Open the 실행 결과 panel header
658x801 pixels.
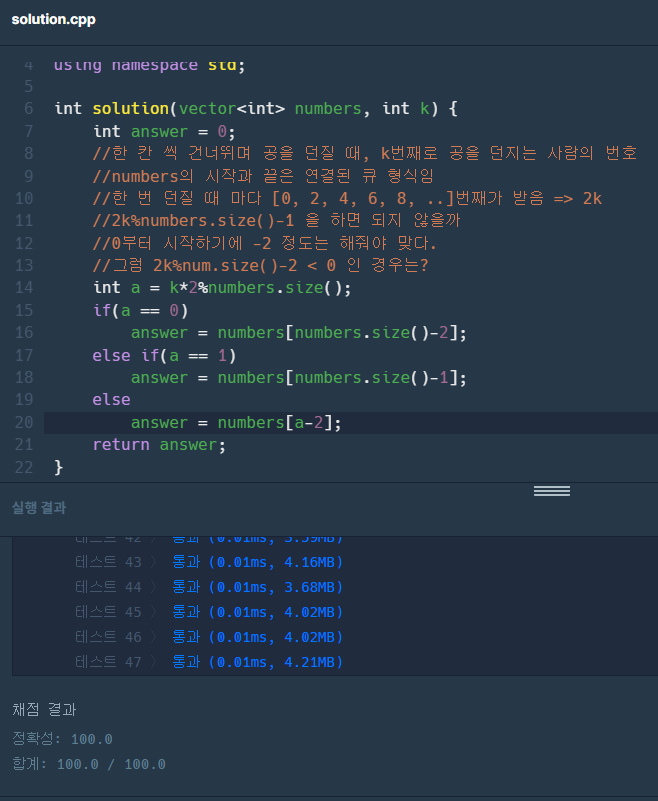click(39, 508)
